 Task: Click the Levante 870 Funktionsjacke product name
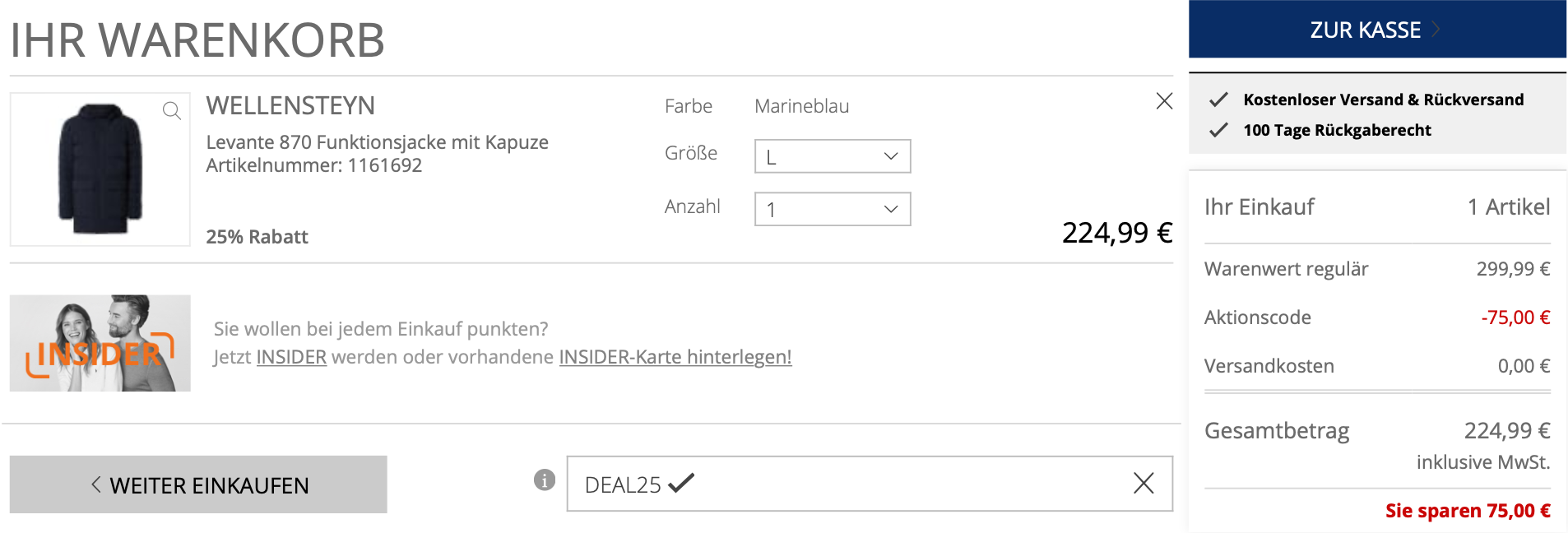(x=377, y=142)
